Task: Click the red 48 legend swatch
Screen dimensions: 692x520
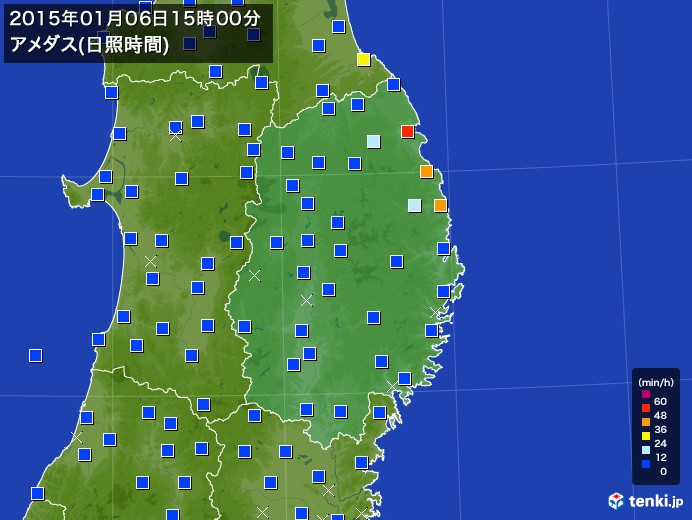Action: pyautogui.click(x=646, y=408)
